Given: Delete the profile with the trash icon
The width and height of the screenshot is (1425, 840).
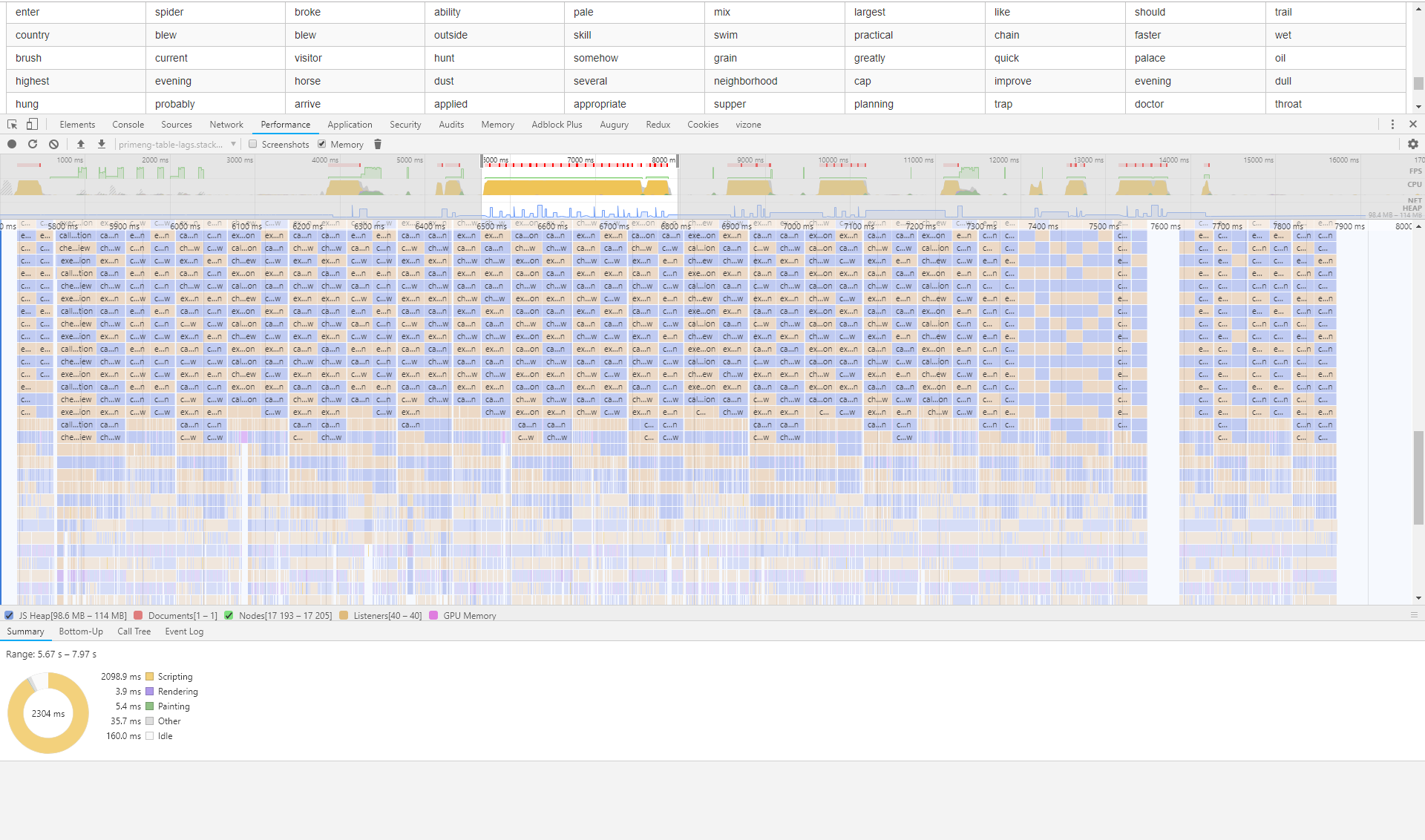Looking at the screenshot, I should pyautogui.click(x=378, y=144).
